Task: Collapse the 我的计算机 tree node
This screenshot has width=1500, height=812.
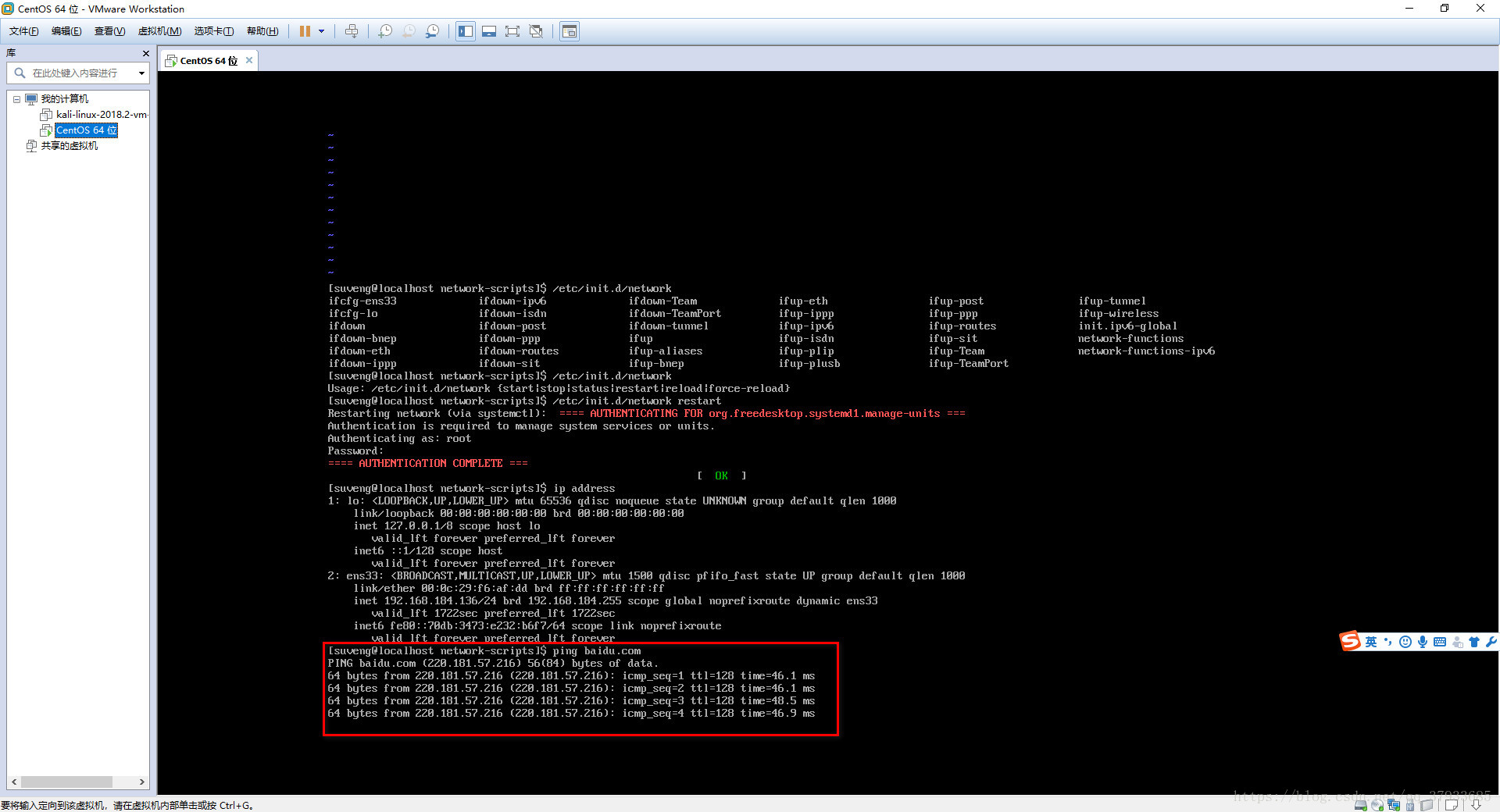Action: pos(16,99)
